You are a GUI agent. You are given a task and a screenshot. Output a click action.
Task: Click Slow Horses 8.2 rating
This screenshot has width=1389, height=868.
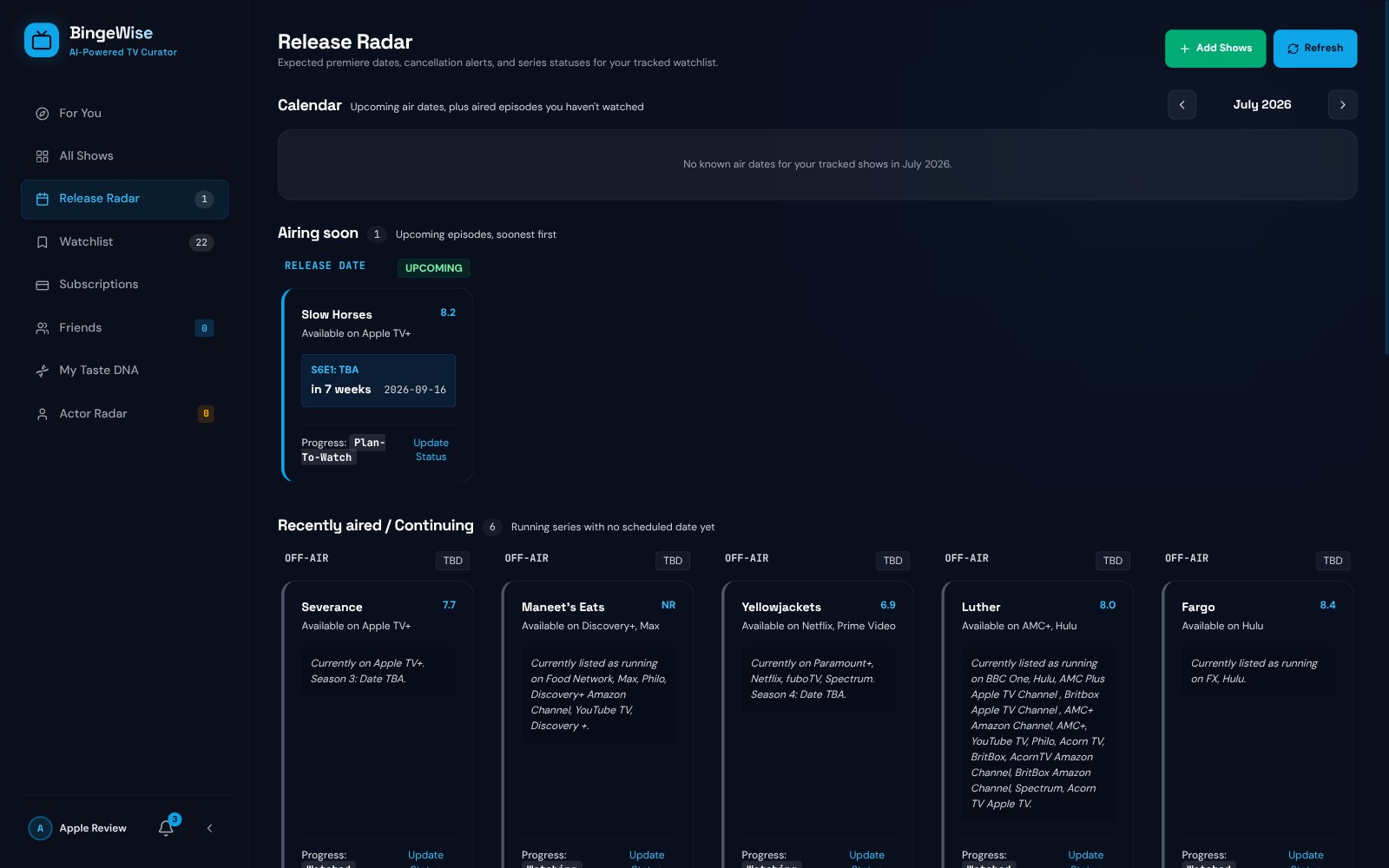[448, 312]
